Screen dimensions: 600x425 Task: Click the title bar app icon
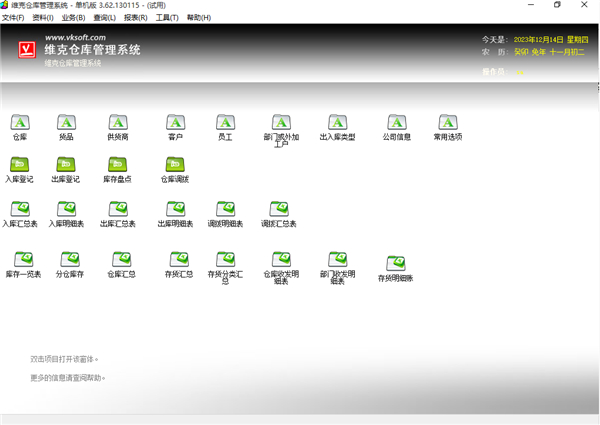(4, 5)
